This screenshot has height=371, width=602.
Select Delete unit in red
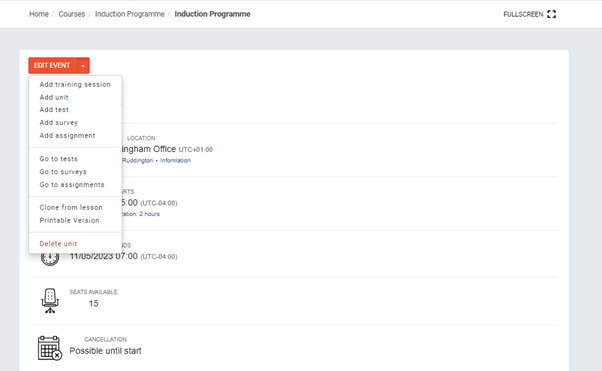pos(58,244)
